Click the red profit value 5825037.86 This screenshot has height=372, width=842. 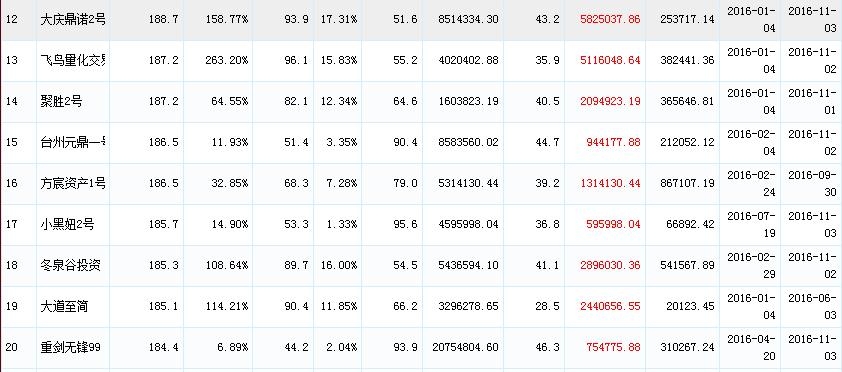tap(610, 20)
